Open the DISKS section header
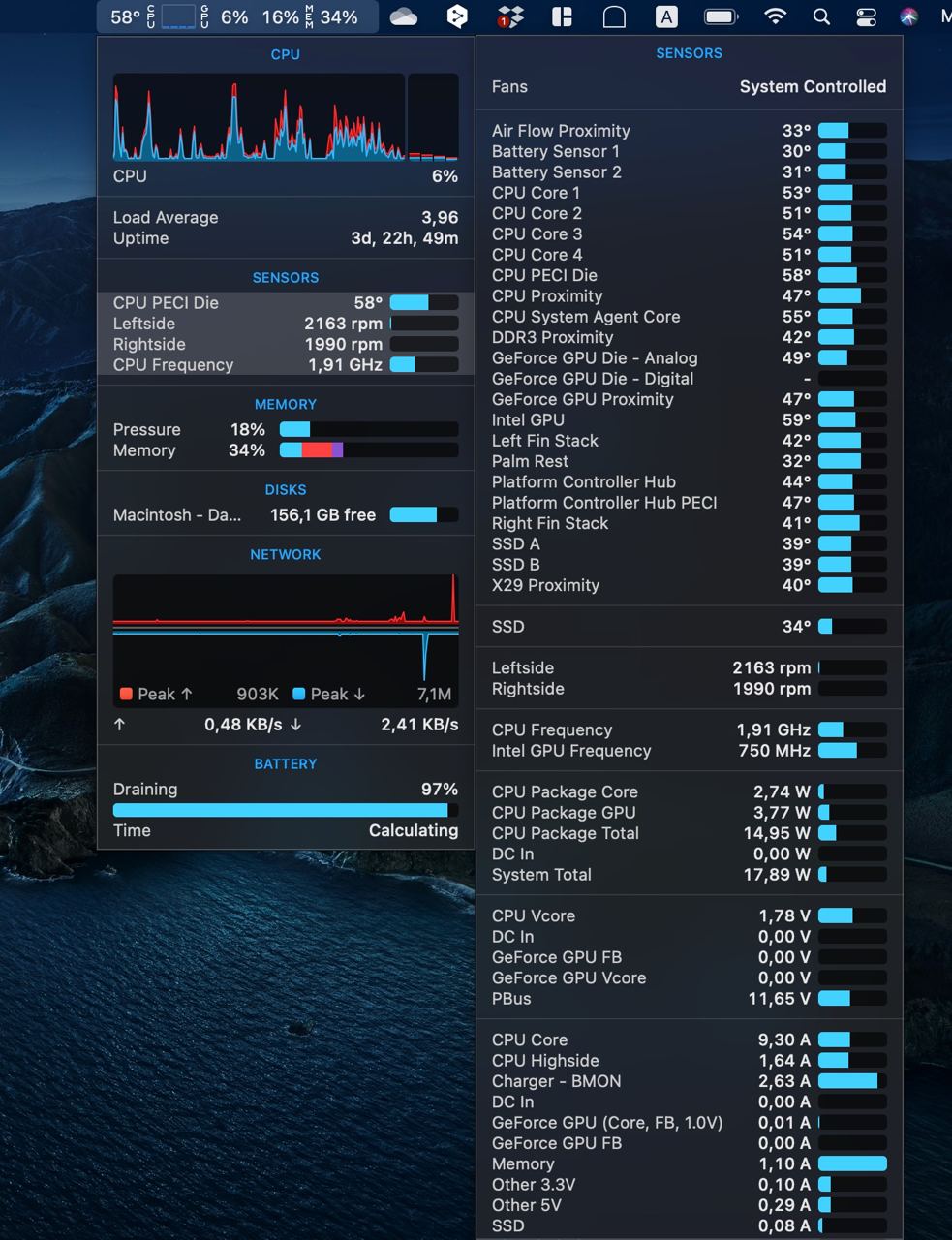This screenshot has height=1240, width=952. tap(285, 489)
